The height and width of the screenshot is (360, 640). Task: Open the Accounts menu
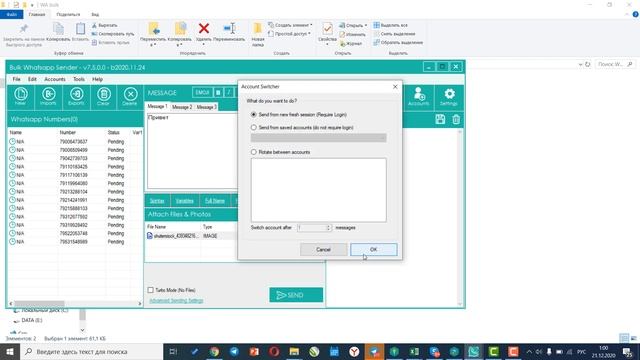(x=55, y=79)
